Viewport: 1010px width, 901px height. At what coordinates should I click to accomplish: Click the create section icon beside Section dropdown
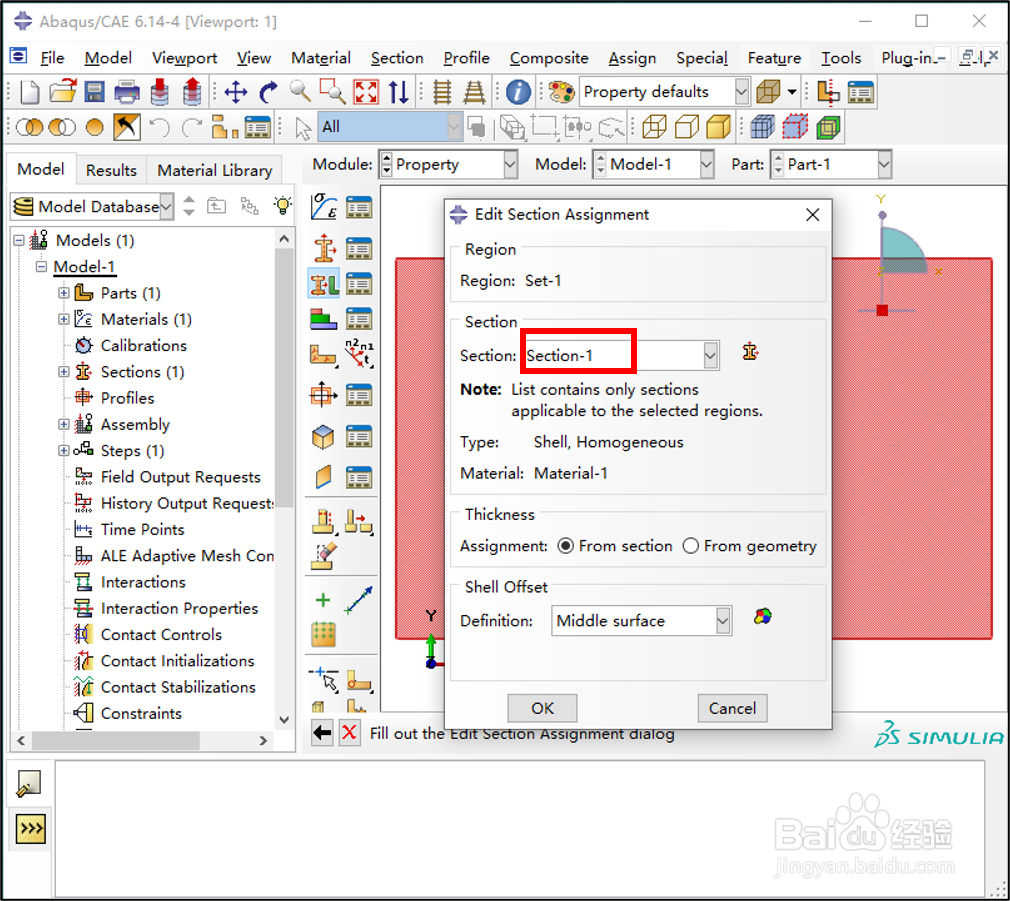tap(750, 352)
